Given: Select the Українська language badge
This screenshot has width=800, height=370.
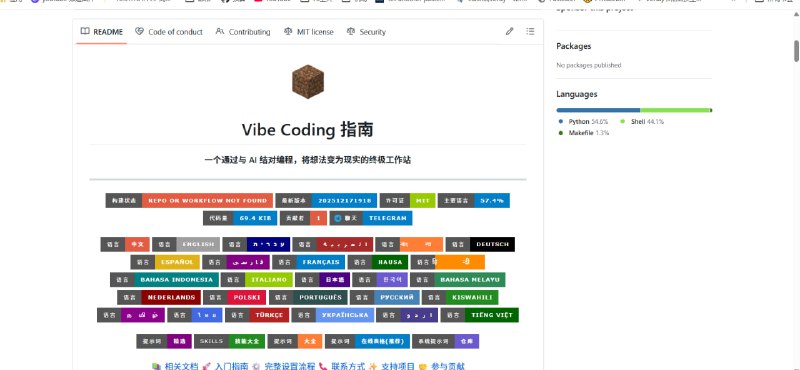Looking at the screenshot, I should (x=333, y=315).
